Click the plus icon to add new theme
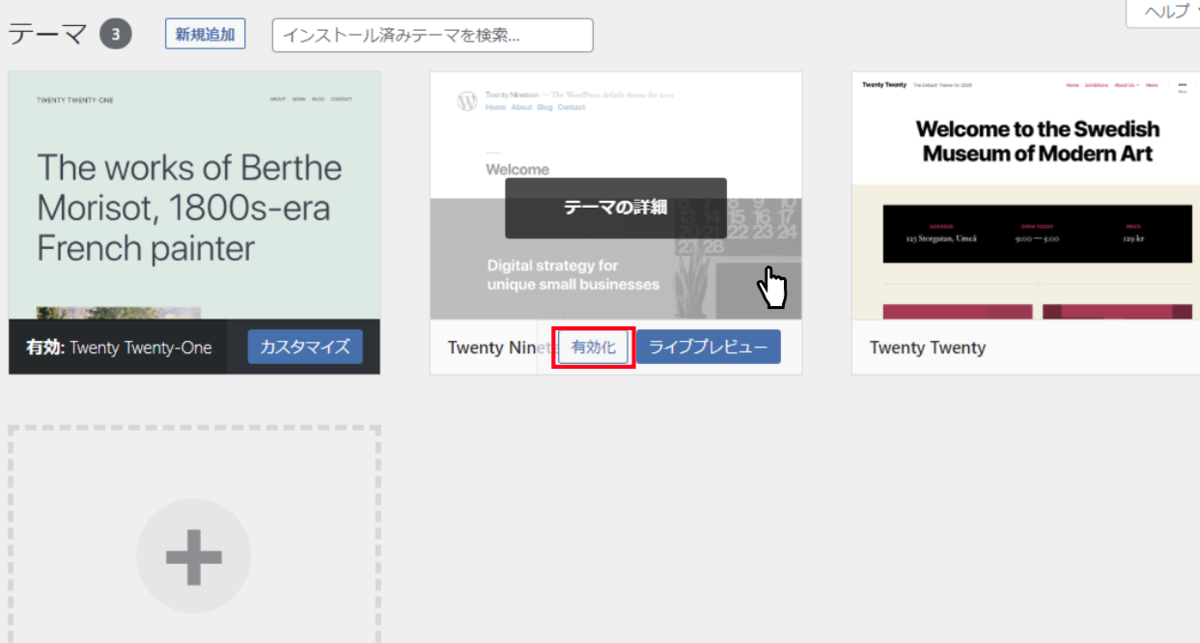The height and width of the screenshot is (643, 1200). 194,555
